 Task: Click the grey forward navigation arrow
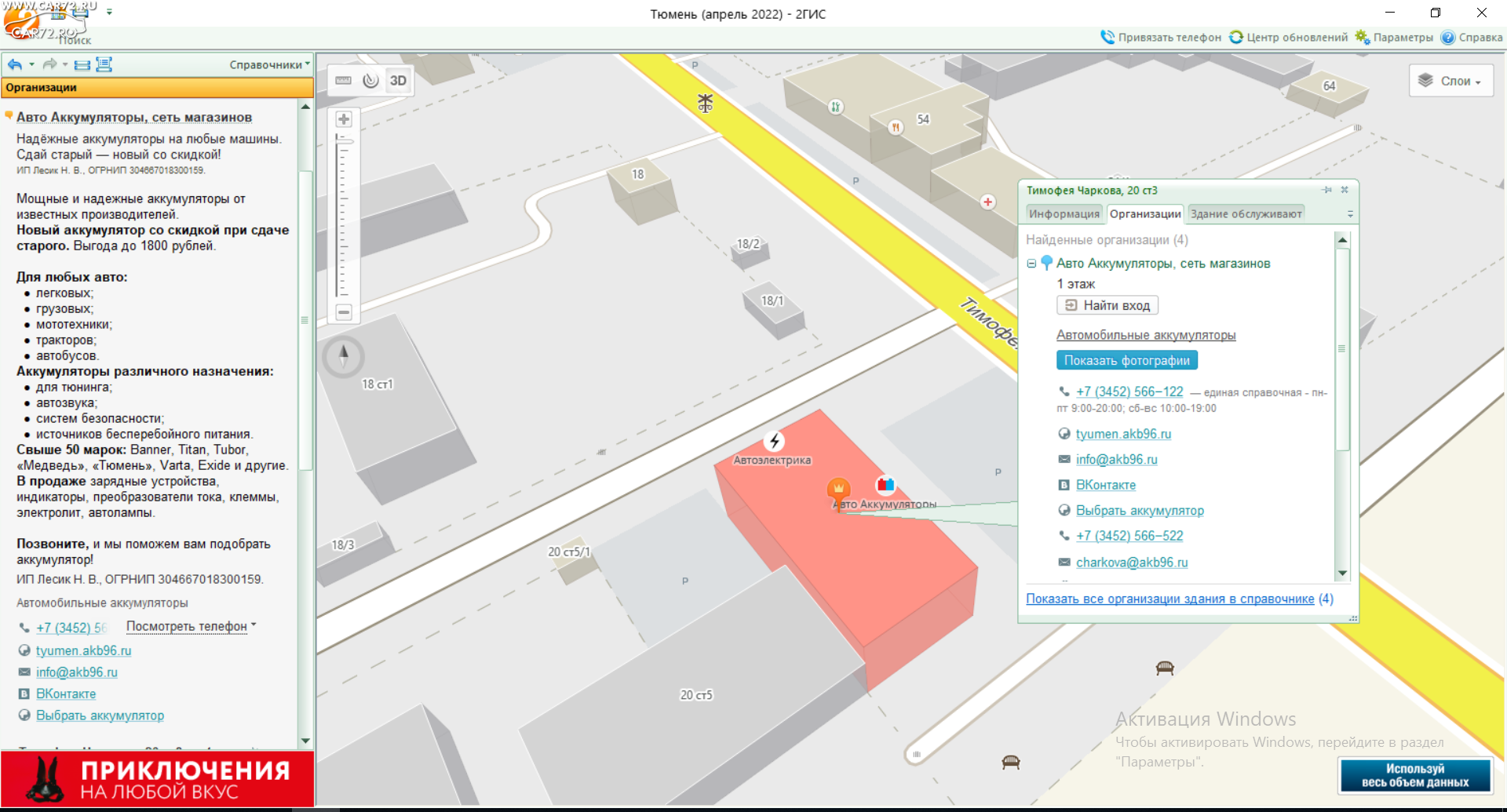(x=49, y=64)
